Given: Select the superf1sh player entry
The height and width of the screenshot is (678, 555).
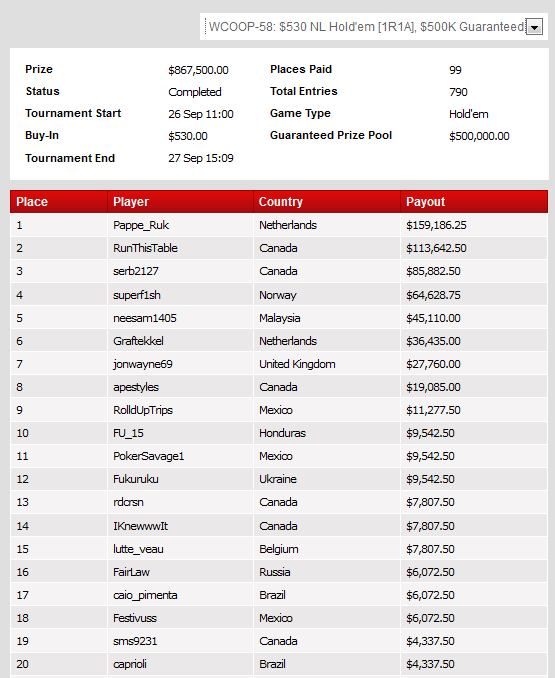Looking at the screenshot, I should (137, 295).
